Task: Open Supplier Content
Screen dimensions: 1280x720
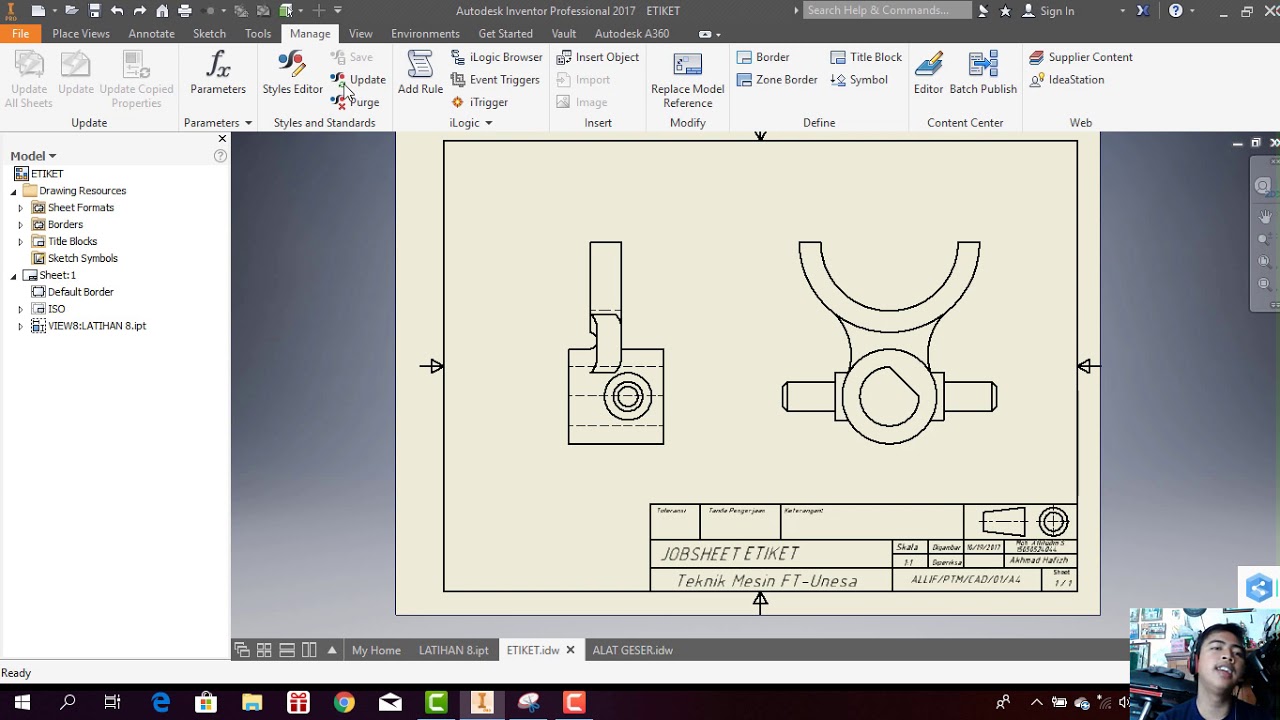Action: click(x=1081, y=57)
